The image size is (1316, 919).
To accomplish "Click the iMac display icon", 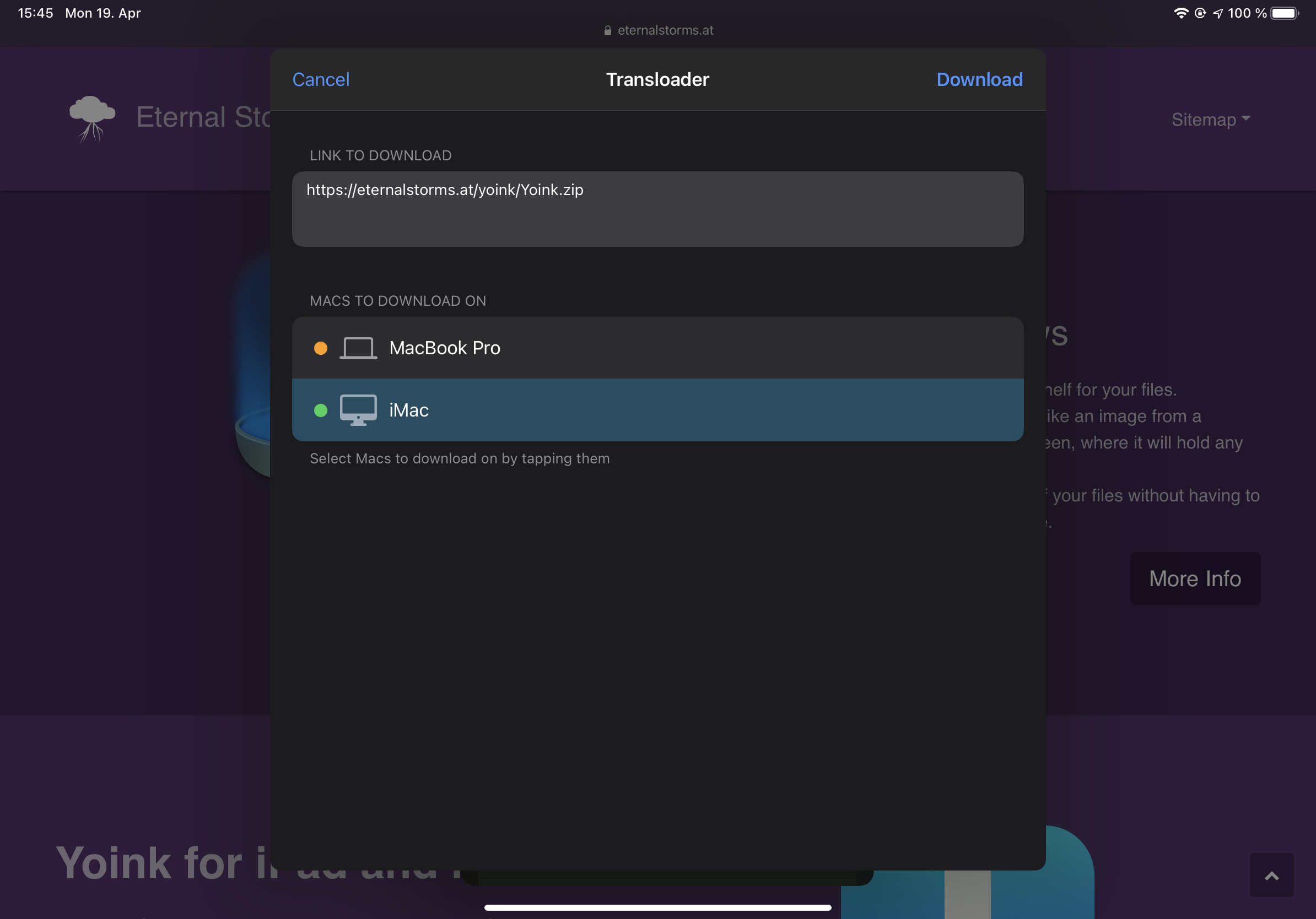I will click(x=358, y=409).
